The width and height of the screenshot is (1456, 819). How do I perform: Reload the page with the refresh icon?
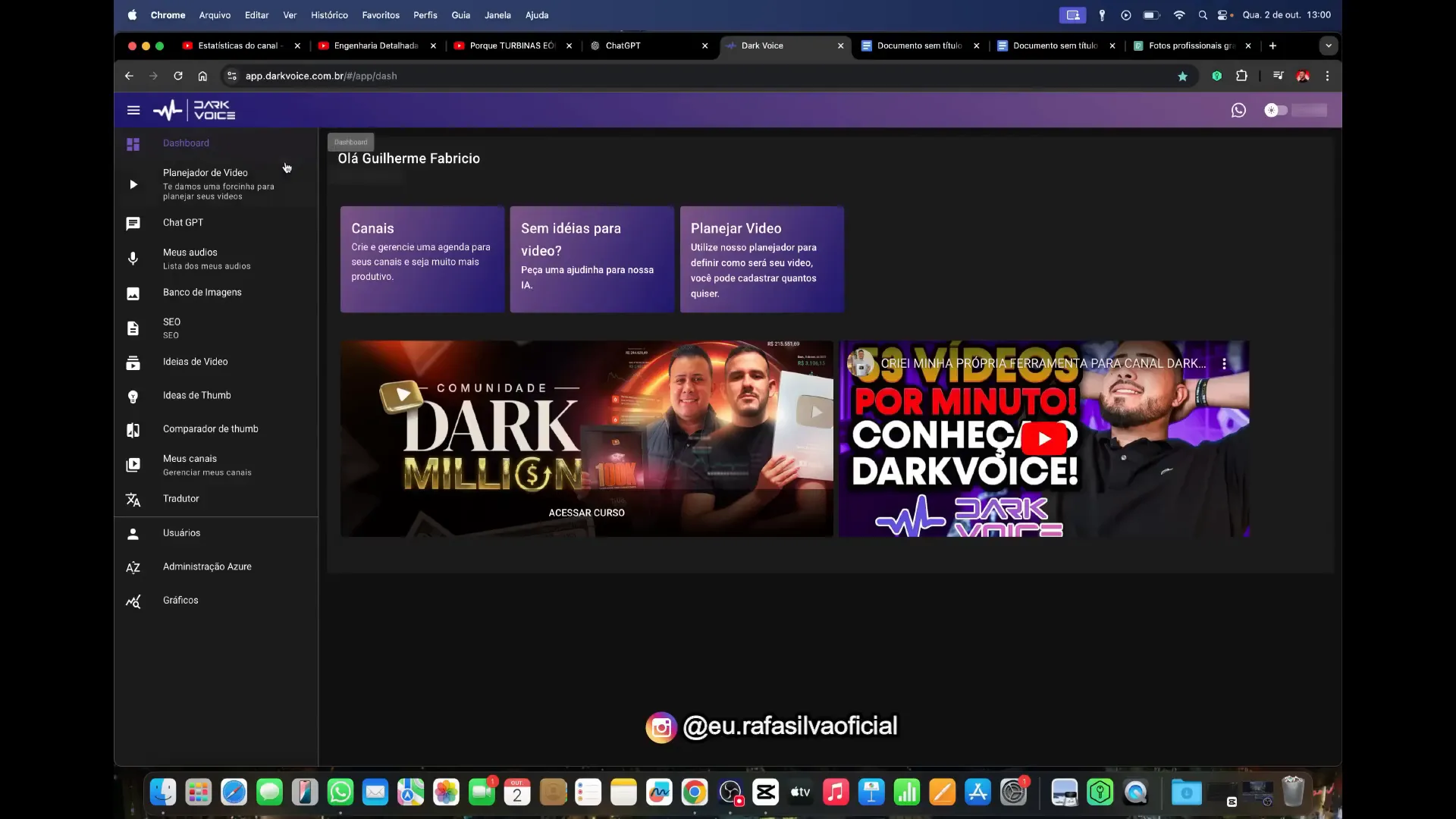(177, 76)
